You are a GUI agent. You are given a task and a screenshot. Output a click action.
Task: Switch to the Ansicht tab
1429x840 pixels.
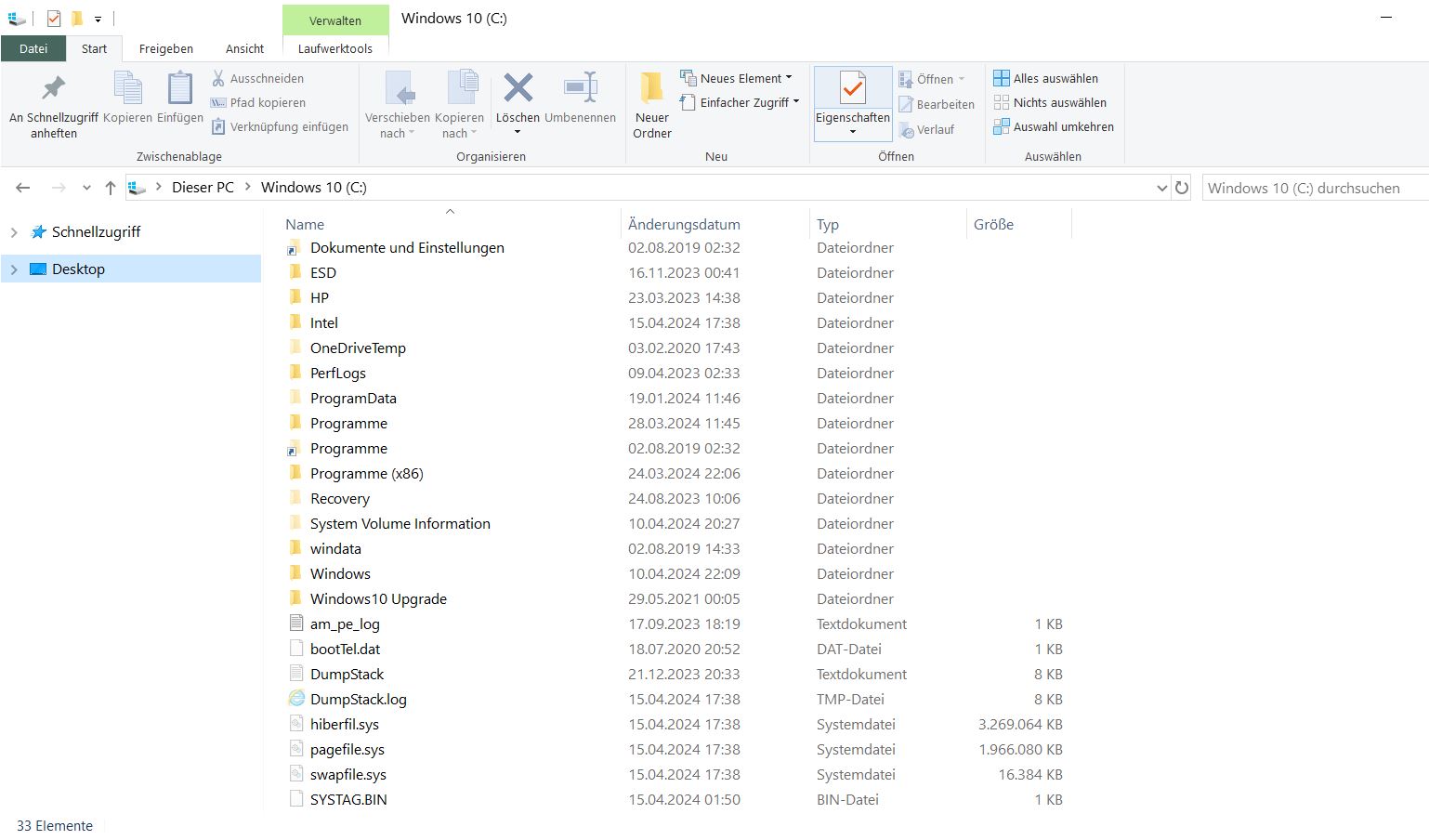(244, 48)
